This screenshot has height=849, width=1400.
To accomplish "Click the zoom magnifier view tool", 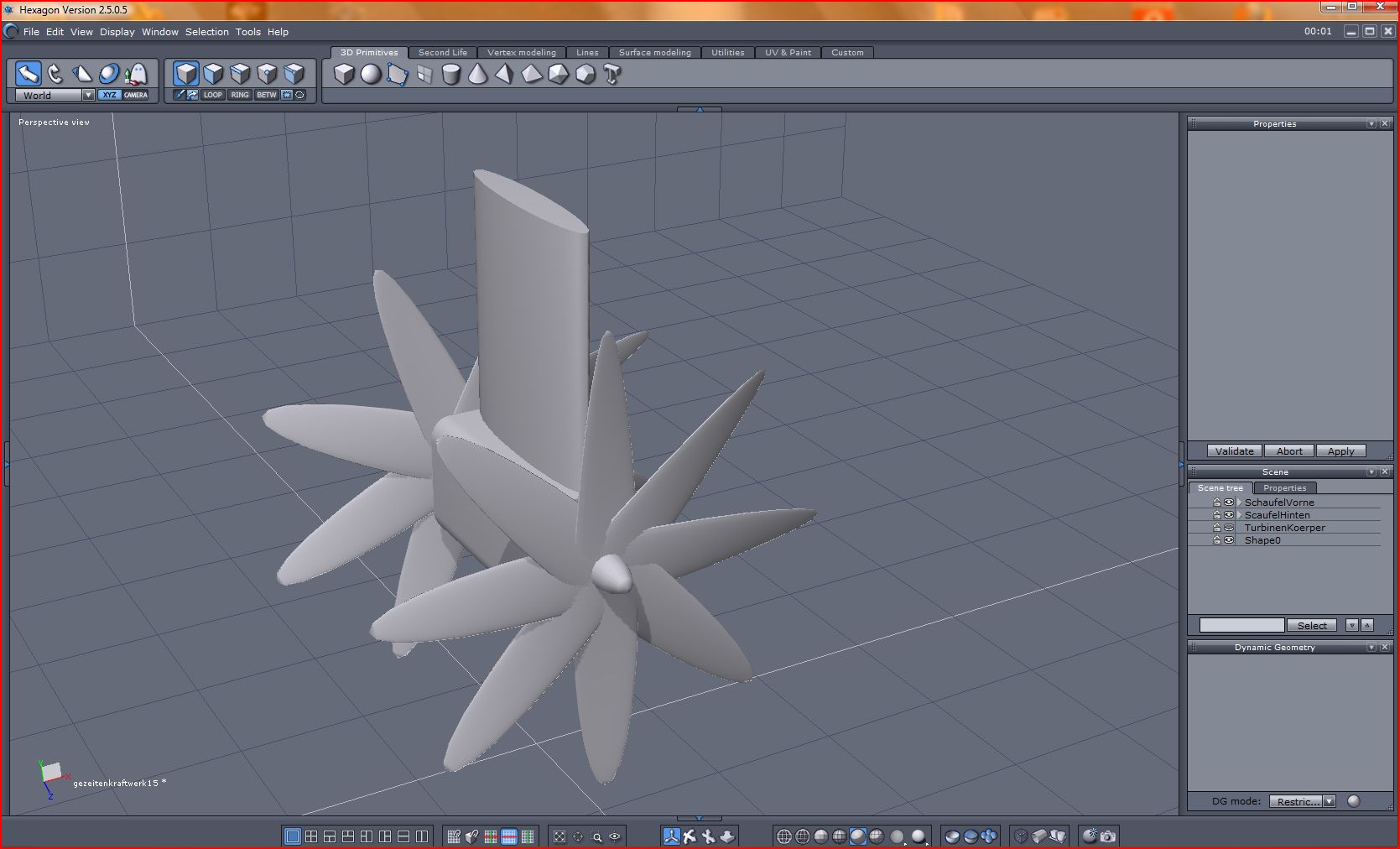I will tap(596, 836).
